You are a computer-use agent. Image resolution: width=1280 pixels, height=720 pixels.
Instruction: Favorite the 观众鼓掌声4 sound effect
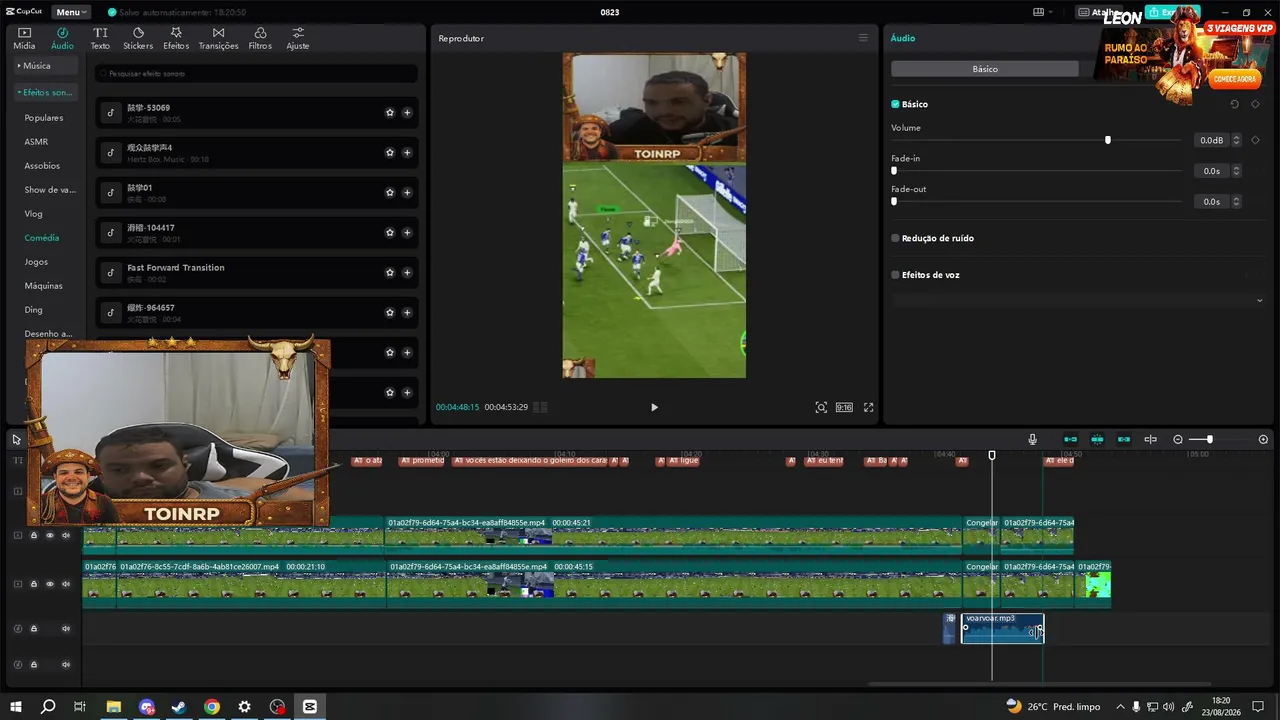[390, 153]
